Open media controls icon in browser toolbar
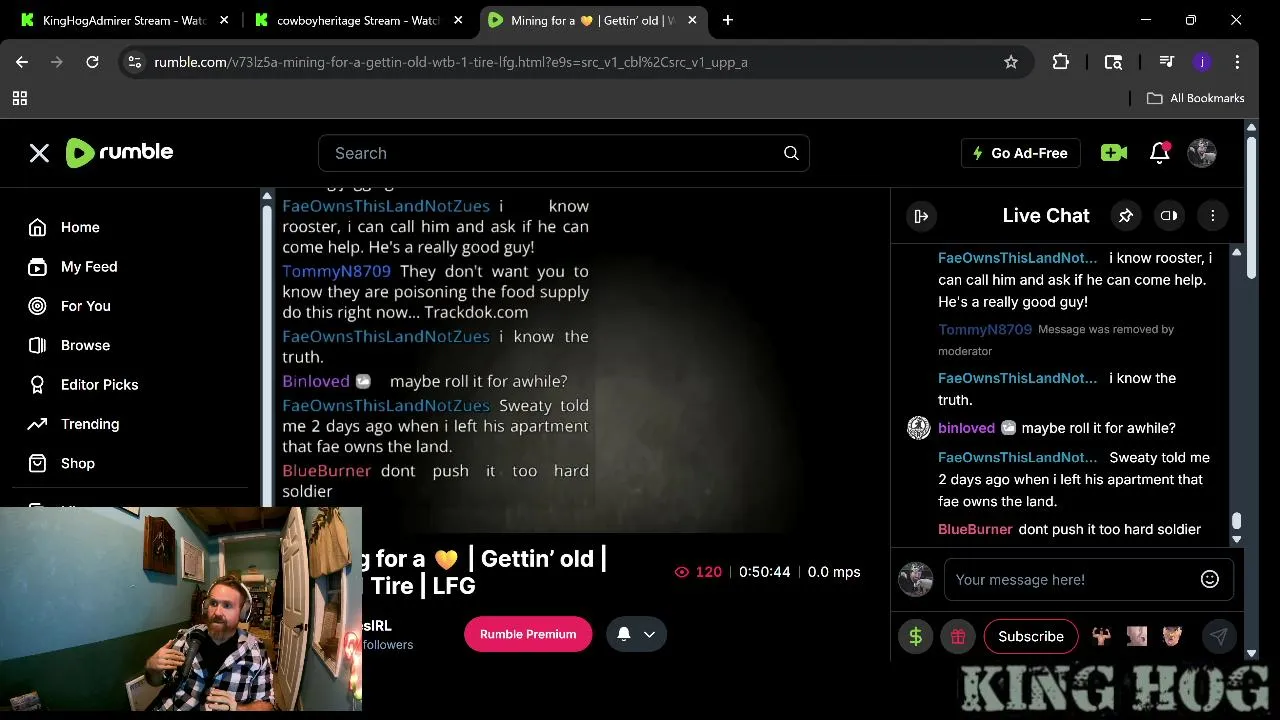 coord(1166,62)
